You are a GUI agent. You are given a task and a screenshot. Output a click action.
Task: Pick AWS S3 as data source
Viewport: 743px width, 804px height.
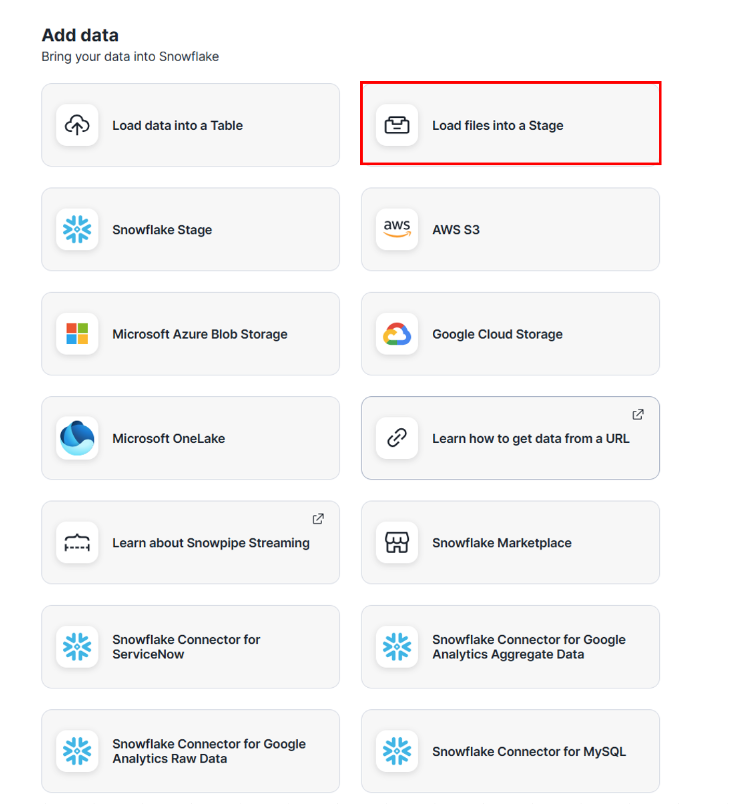point(510,229)
